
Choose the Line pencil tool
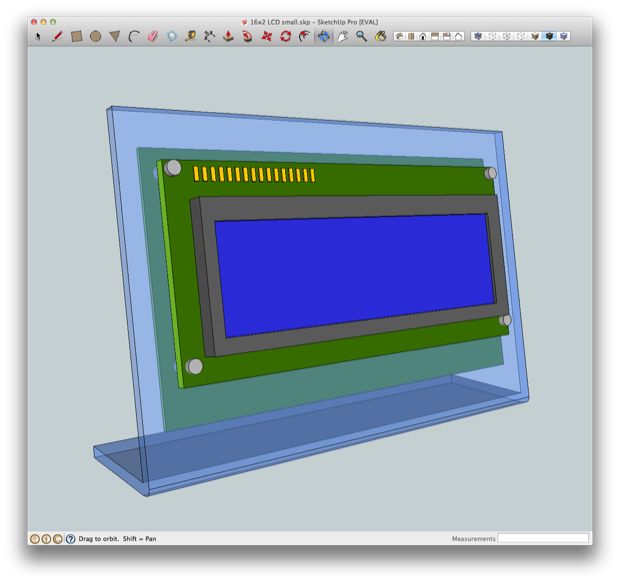point(57,36)
